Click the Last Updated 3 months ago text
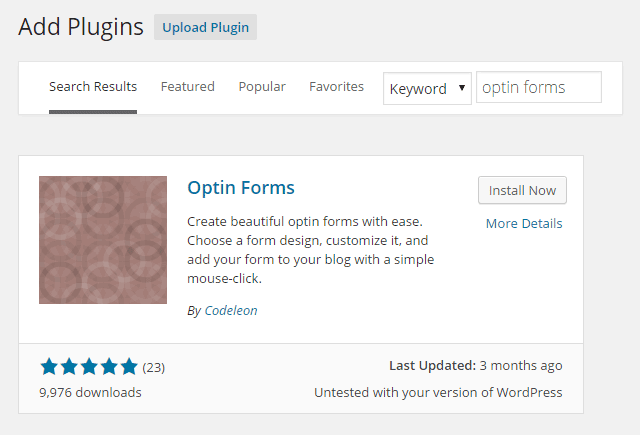The image size is (640, 435). (476, 366)
